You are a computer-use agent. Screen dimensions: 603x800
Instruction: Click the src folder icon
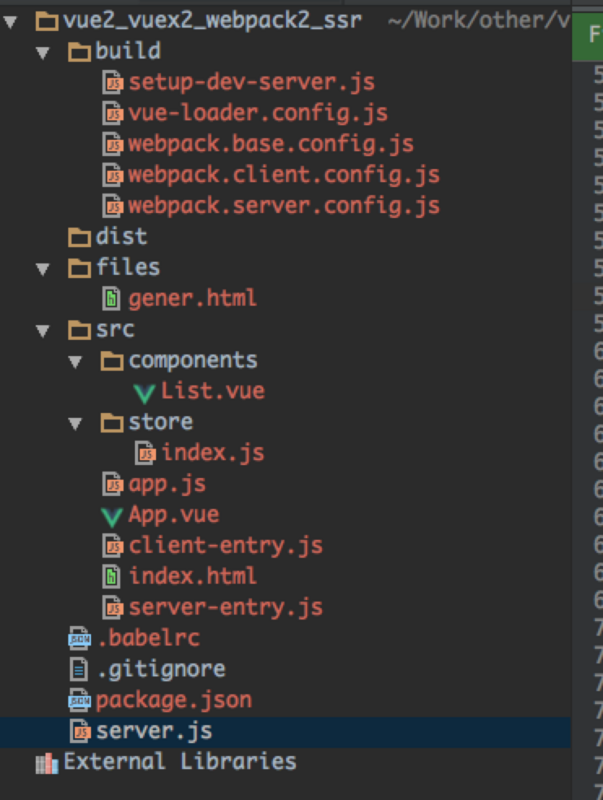(x=80, y=330)
